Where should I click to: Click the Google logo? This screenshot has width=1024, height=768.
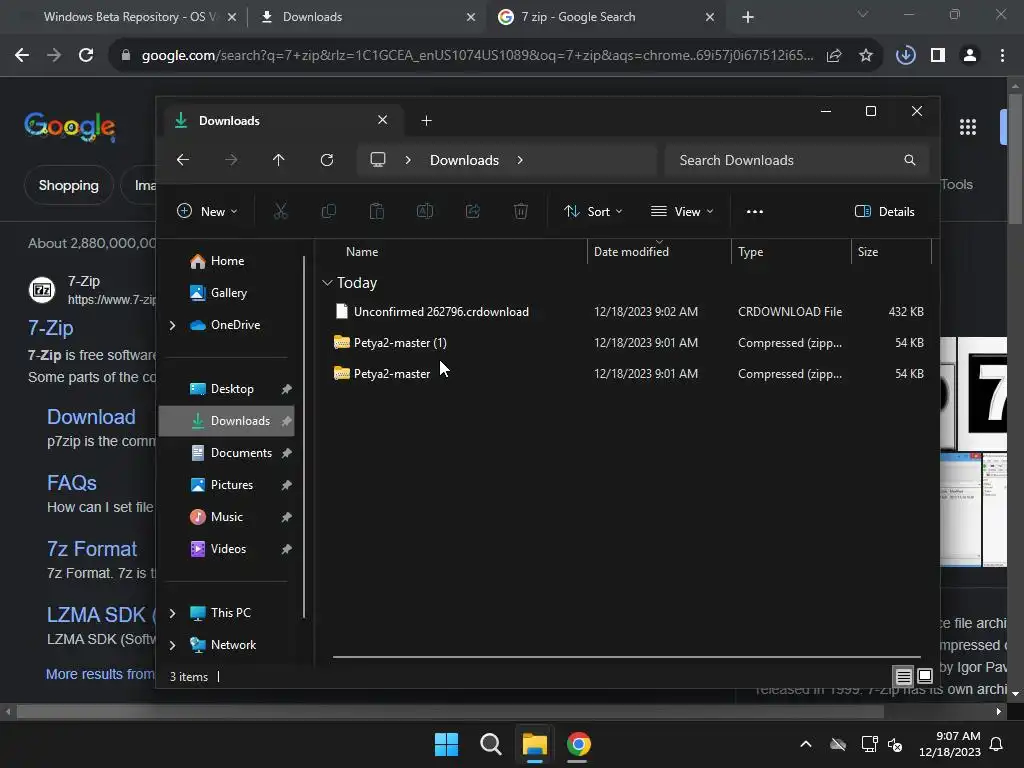pos(70,126)
